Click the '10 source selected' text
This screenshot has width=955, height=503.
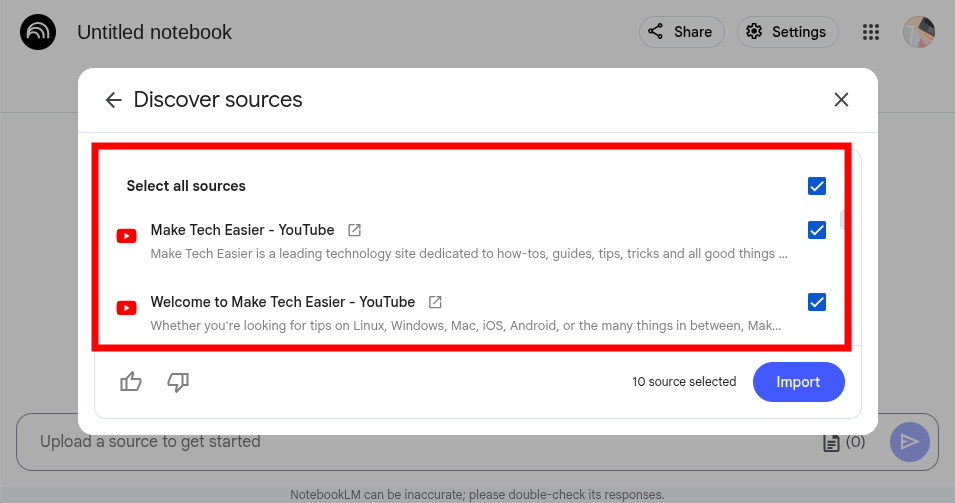pyautogui.click(x=684, y=382)
